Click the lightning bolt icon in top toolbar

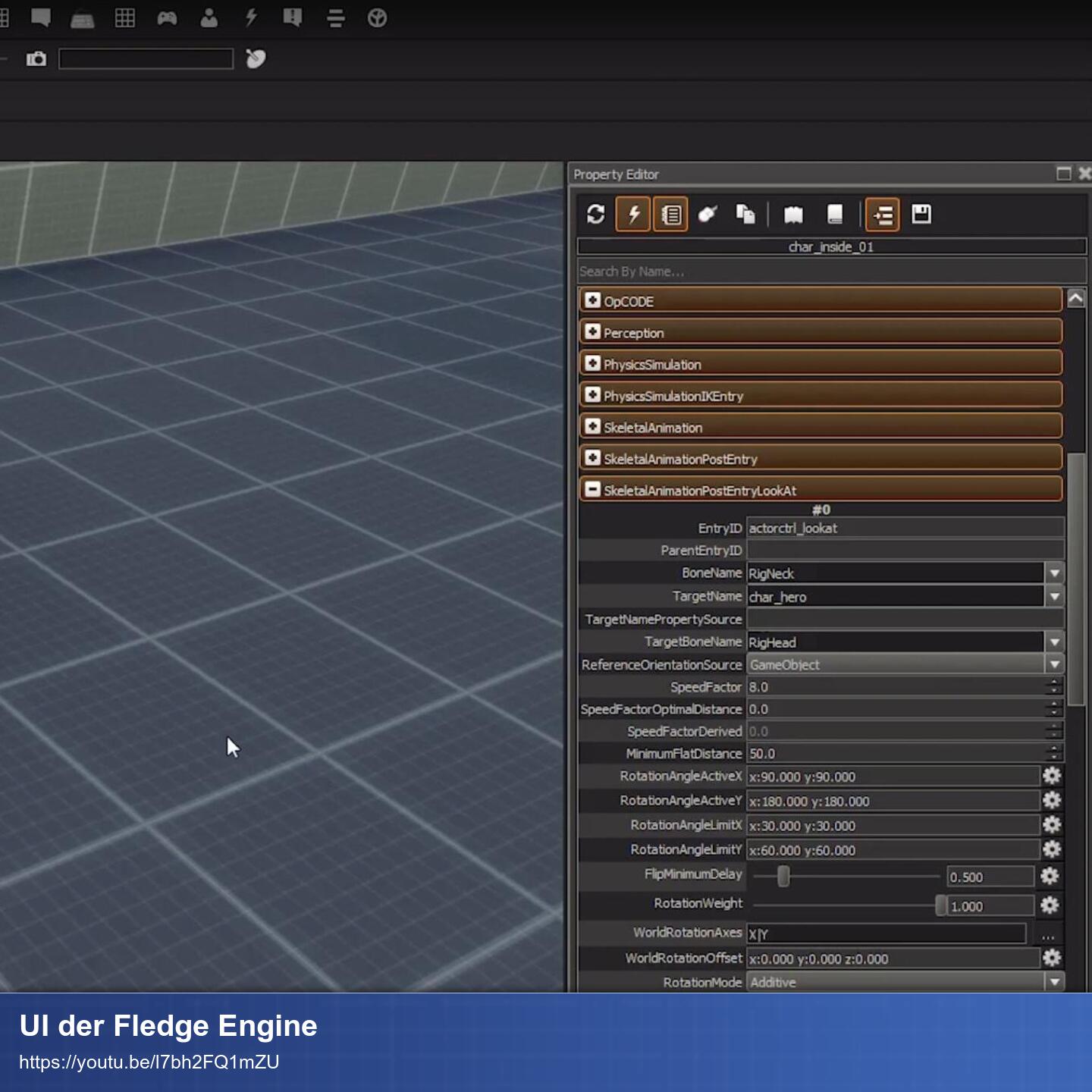(x=251, y=17)
